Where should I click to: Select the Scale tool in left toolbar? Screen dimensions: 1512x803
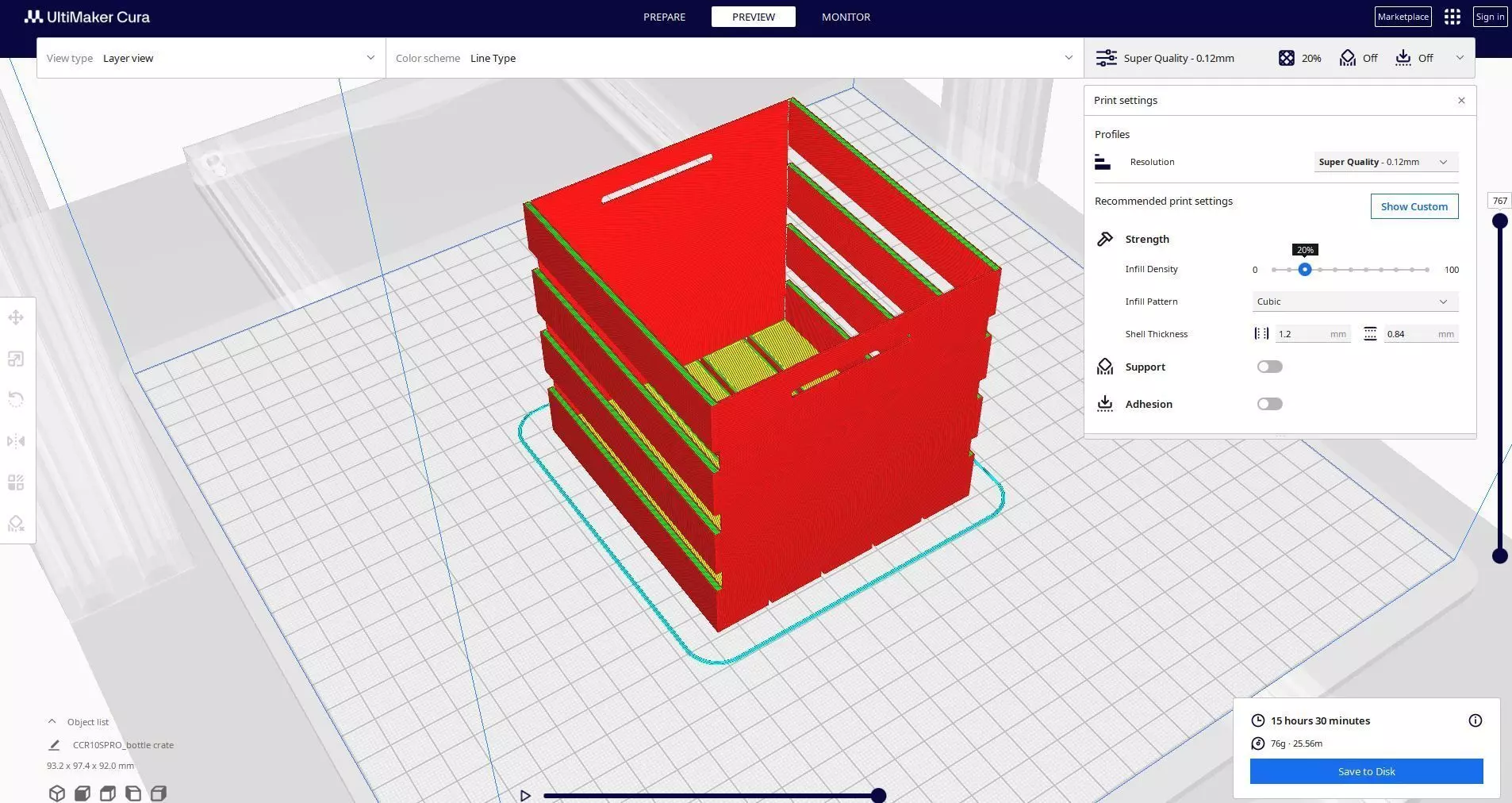click(x=16, y=359)
